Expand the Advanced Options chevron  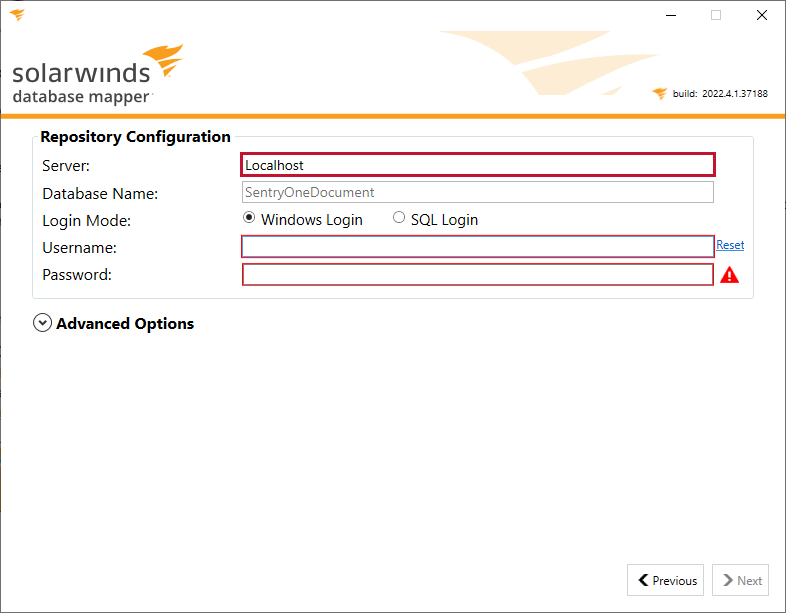point(43,323)
